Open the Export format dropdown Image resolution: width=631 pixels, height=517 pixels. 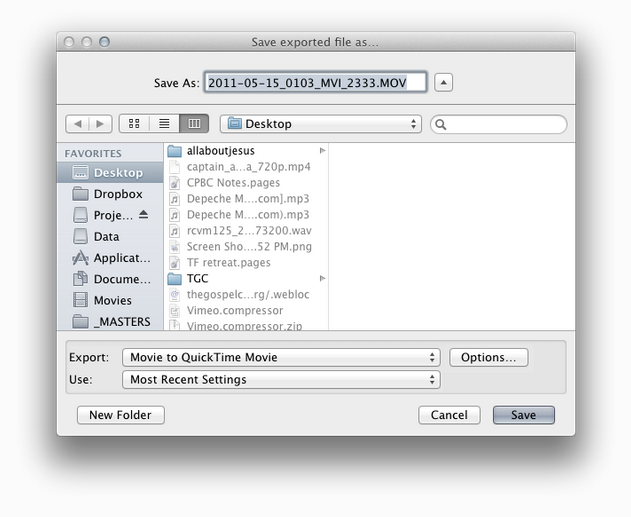pos(281,357)
